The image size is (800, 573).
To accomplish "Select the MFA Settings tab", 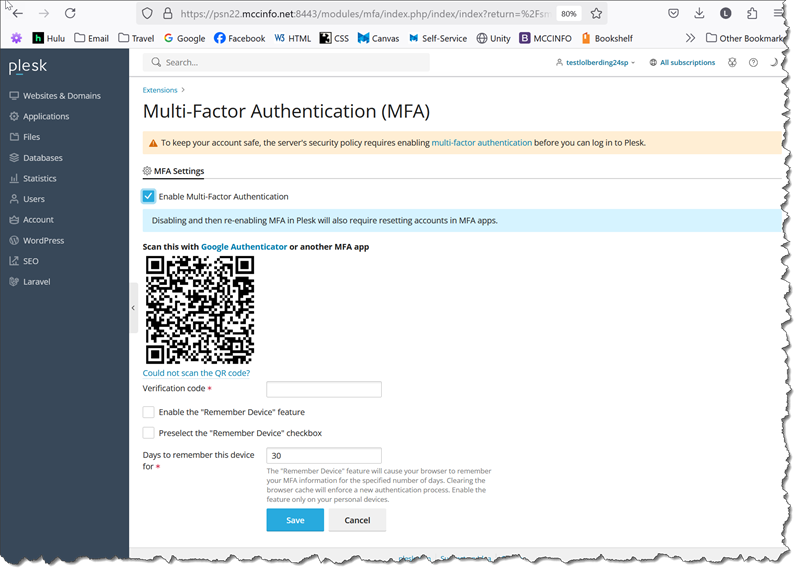I will (x=173, y=171).
